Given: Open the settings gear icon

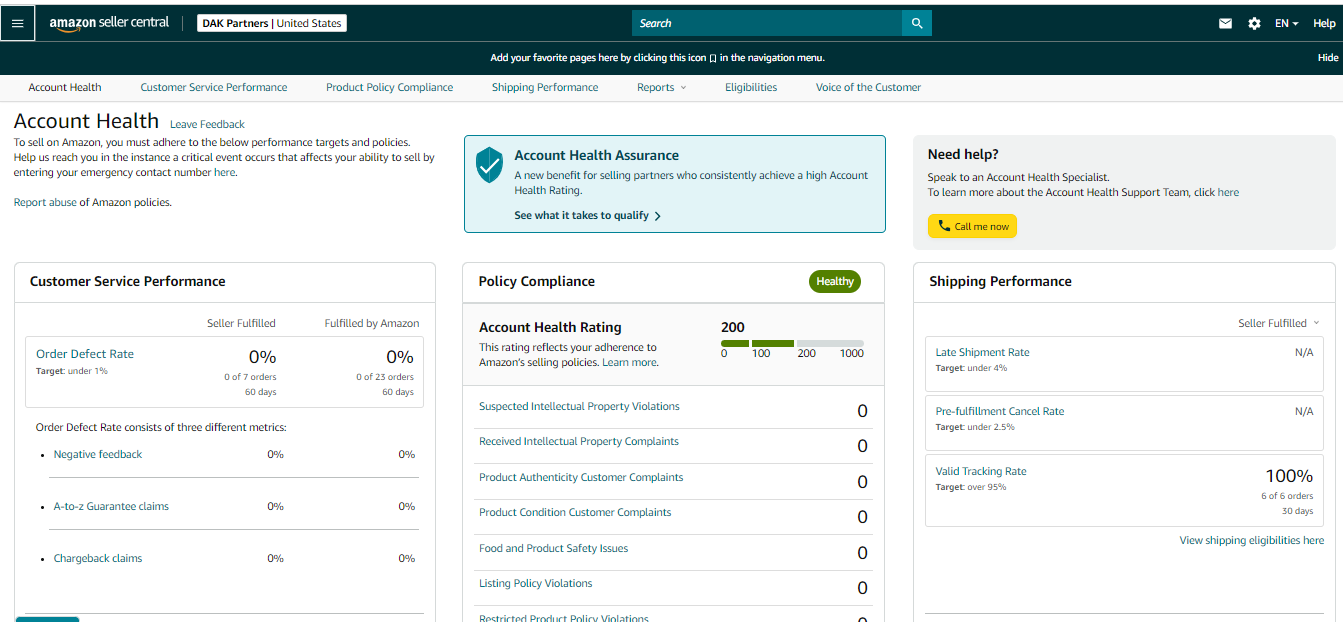Looking at the screenshot, I should (1254, 23).
